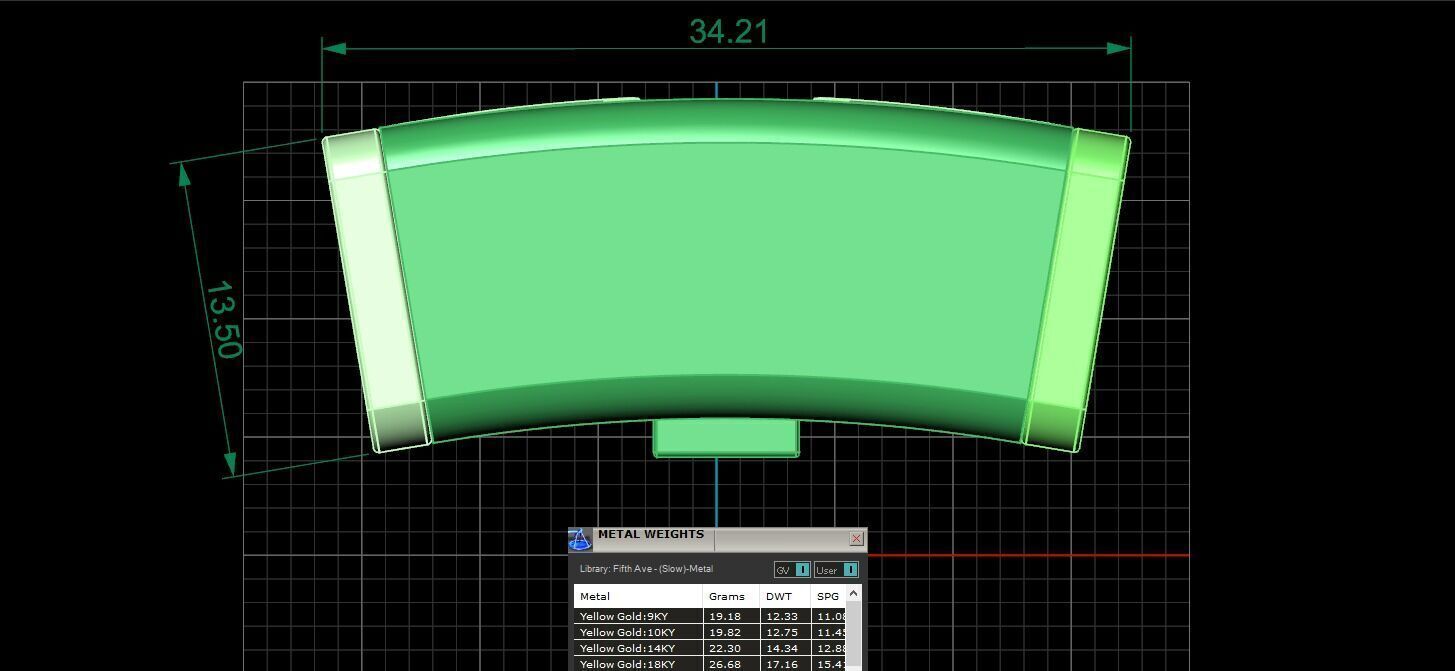Select the bright right end cap of the band
This screenshot has height=671, width=1455.
pos(1076,290)
